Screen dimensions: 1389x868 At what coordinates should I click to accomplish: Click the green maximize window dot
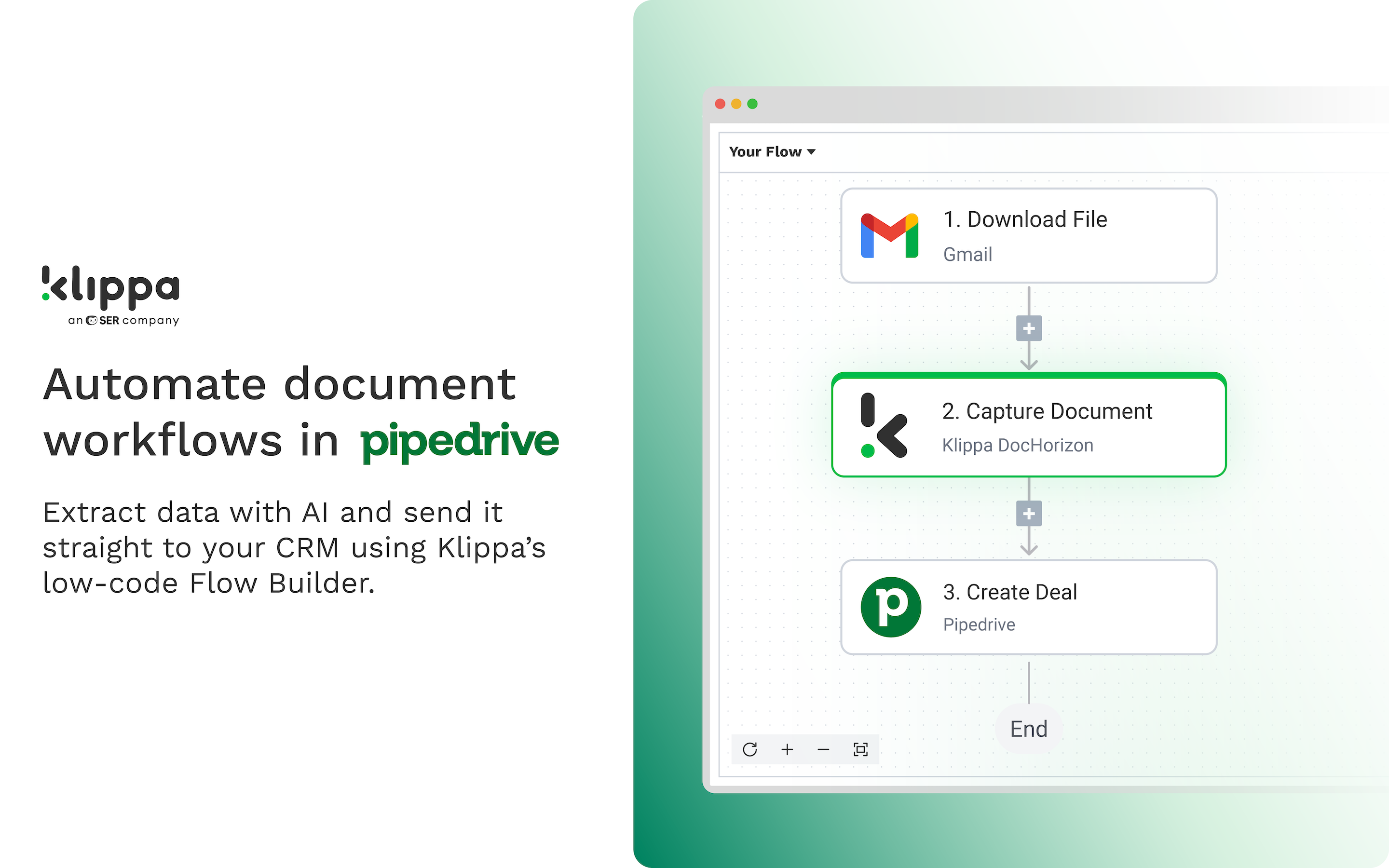(x=752, y=104)
